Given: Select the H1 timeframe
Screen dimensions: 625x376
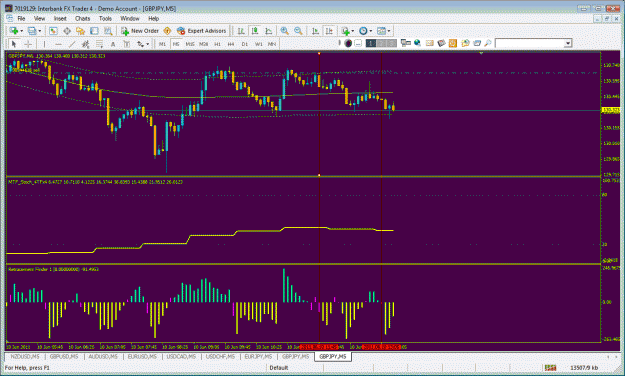Looking at the screenshot, I should tap(217, 44).
